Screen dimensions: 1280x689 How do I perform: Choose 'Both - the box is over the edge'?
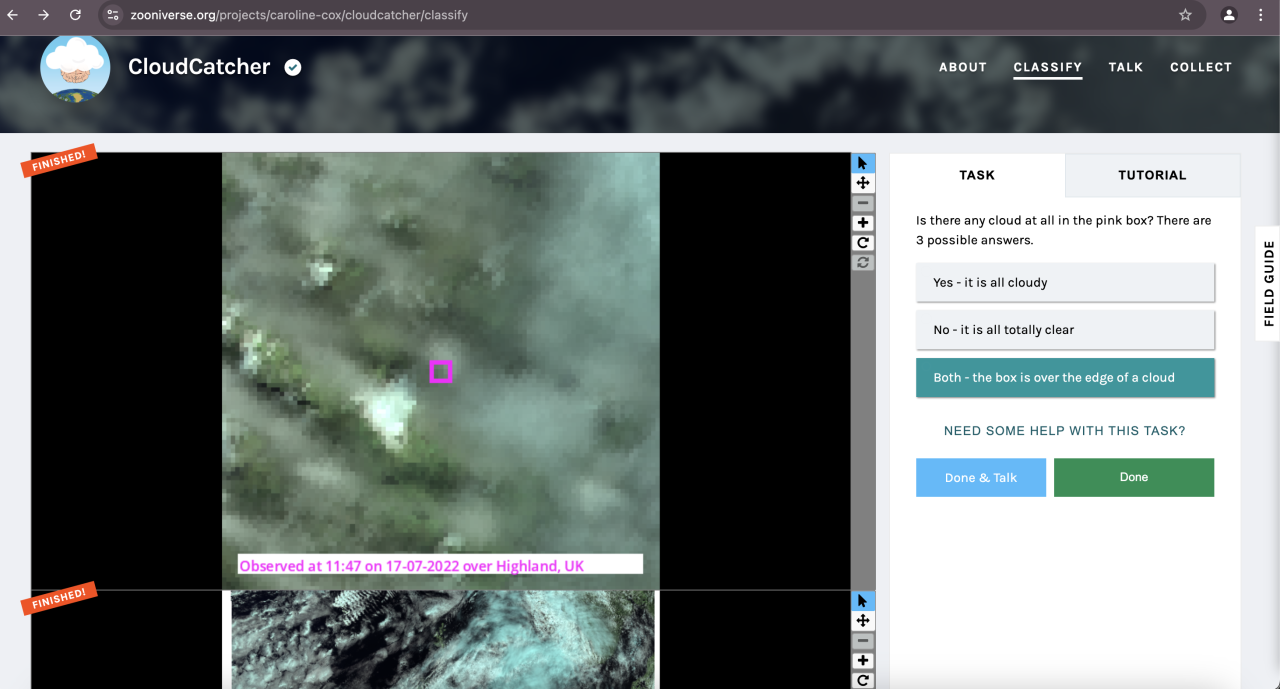point(1065,378)
